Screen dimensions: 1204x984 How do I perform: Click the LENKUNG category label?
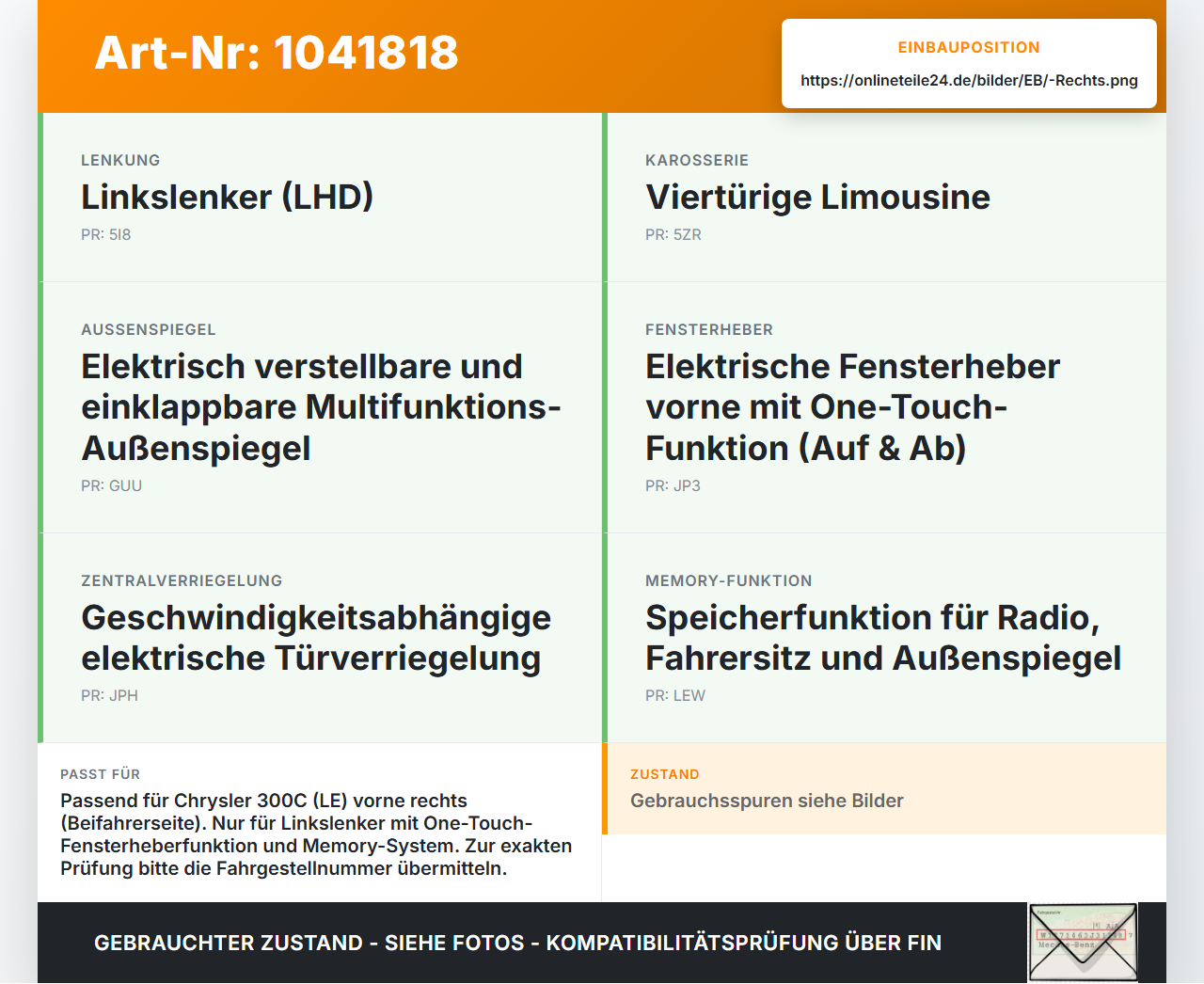click(120, 160)
